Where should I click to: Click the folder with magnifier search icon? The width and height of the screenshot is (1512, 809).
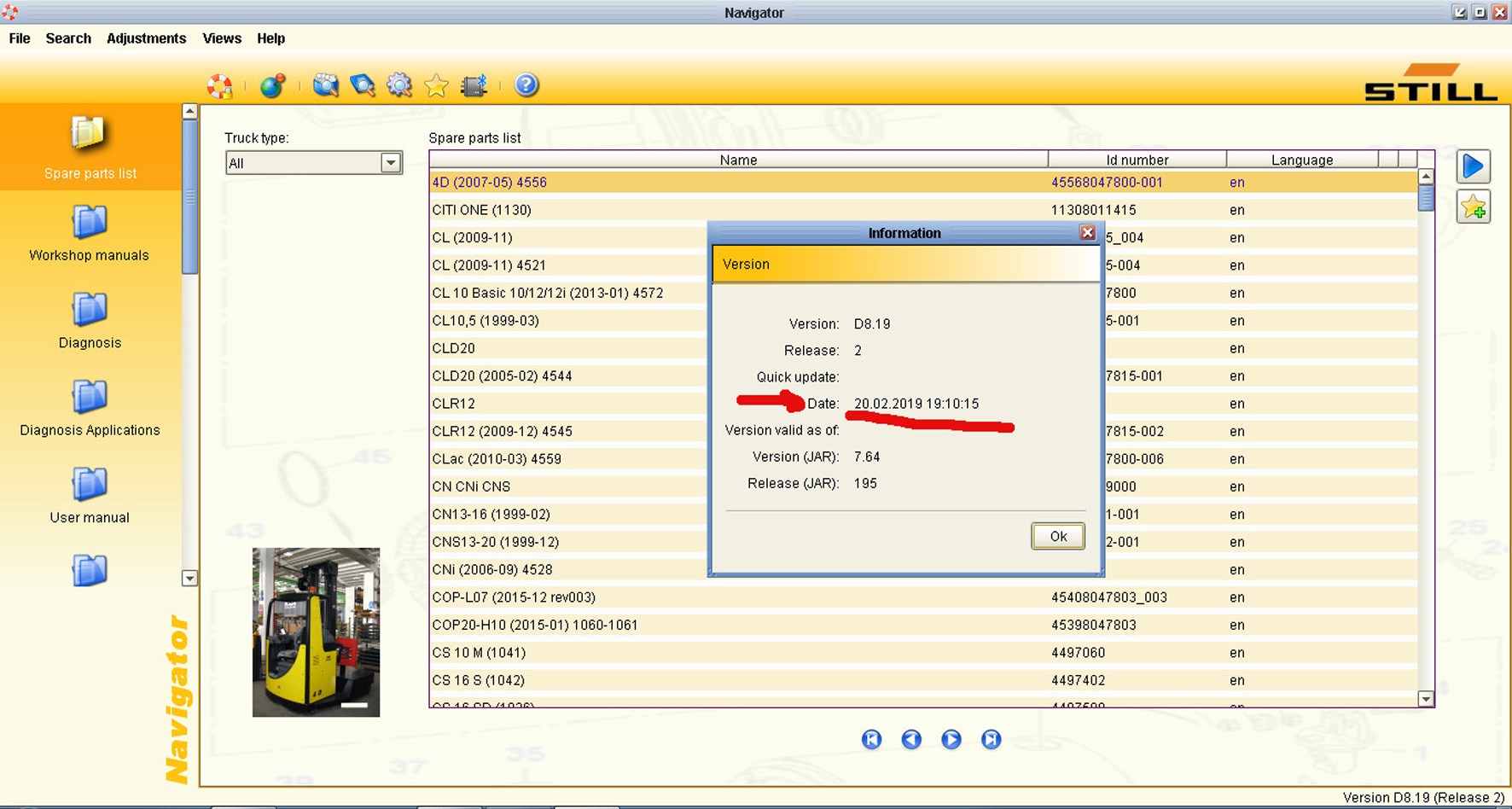[326, 85]
